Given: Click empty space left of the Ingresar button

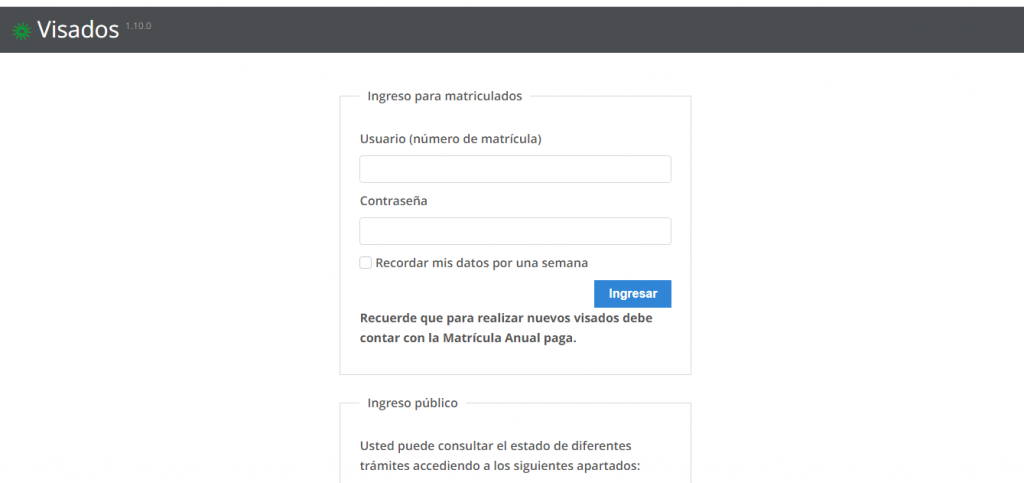Looking at the screenshot, I should coord(470,294).
